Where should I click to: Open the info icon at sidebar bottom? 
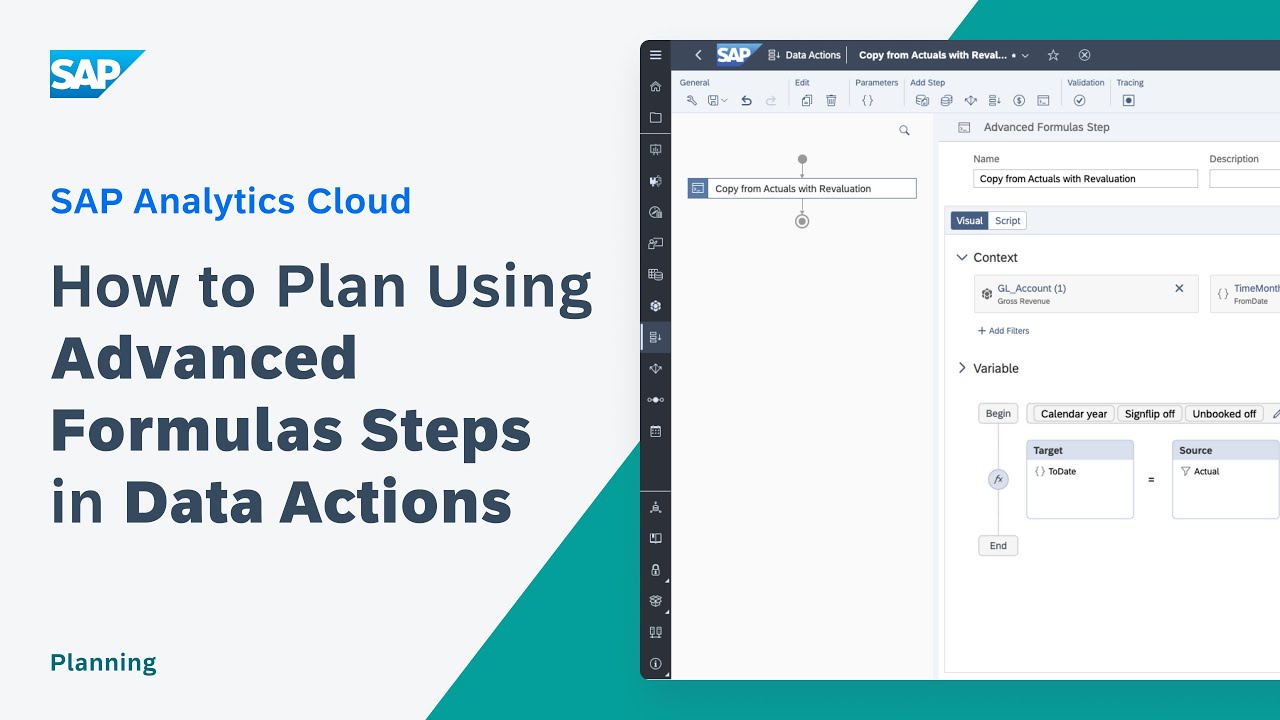coord(655,663)
